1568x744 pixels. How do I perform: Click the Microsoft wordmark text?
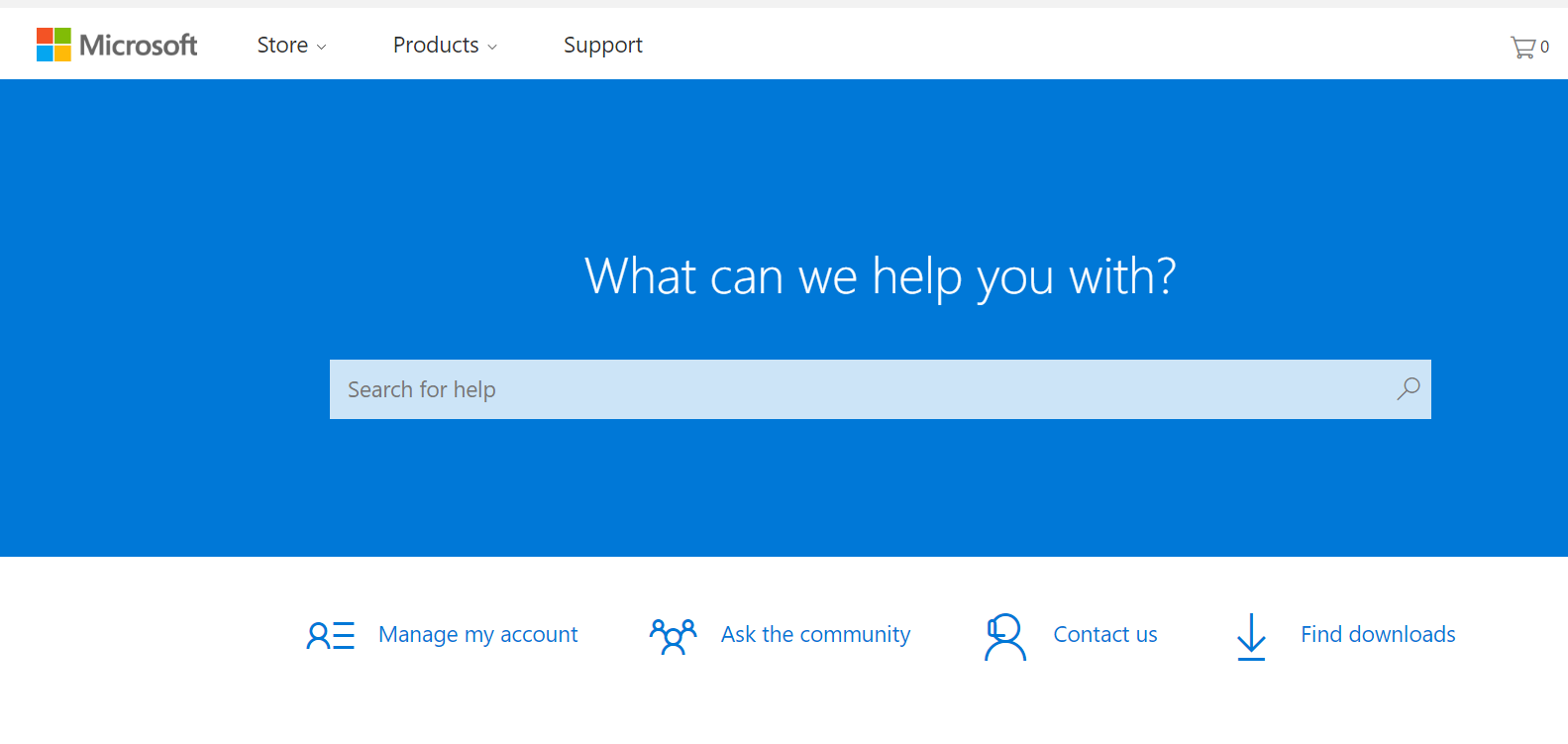[139, 46]
